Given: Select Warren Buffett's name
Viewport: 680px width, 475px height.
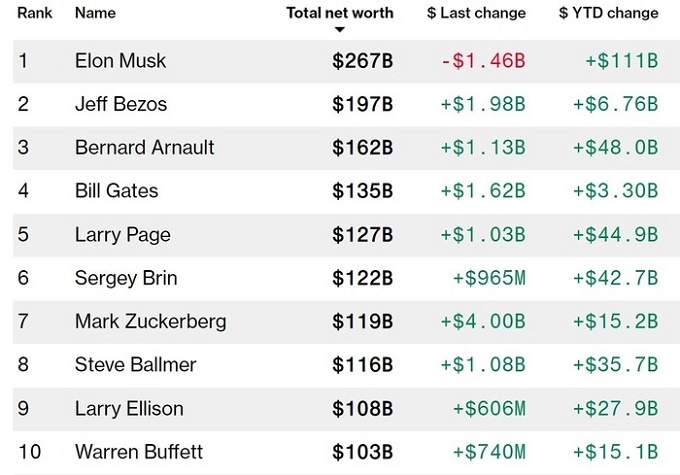Looking at the screenshot, I should [x=136, y=452].
